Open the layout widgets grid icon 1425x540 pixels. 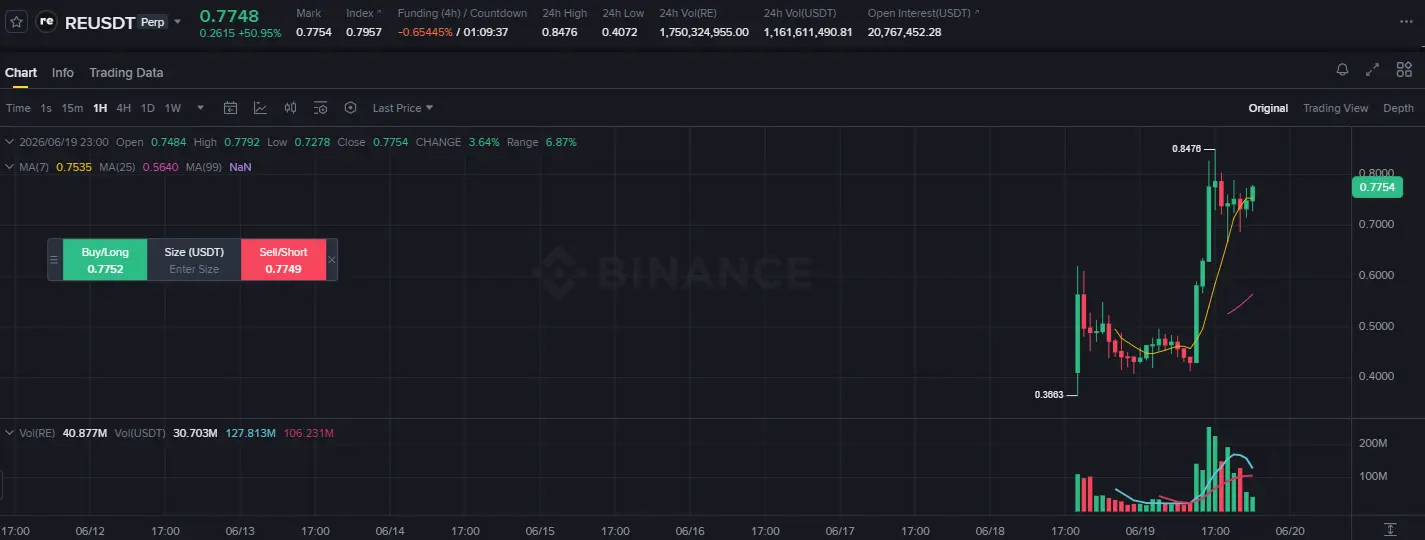tap(1404, 70)
